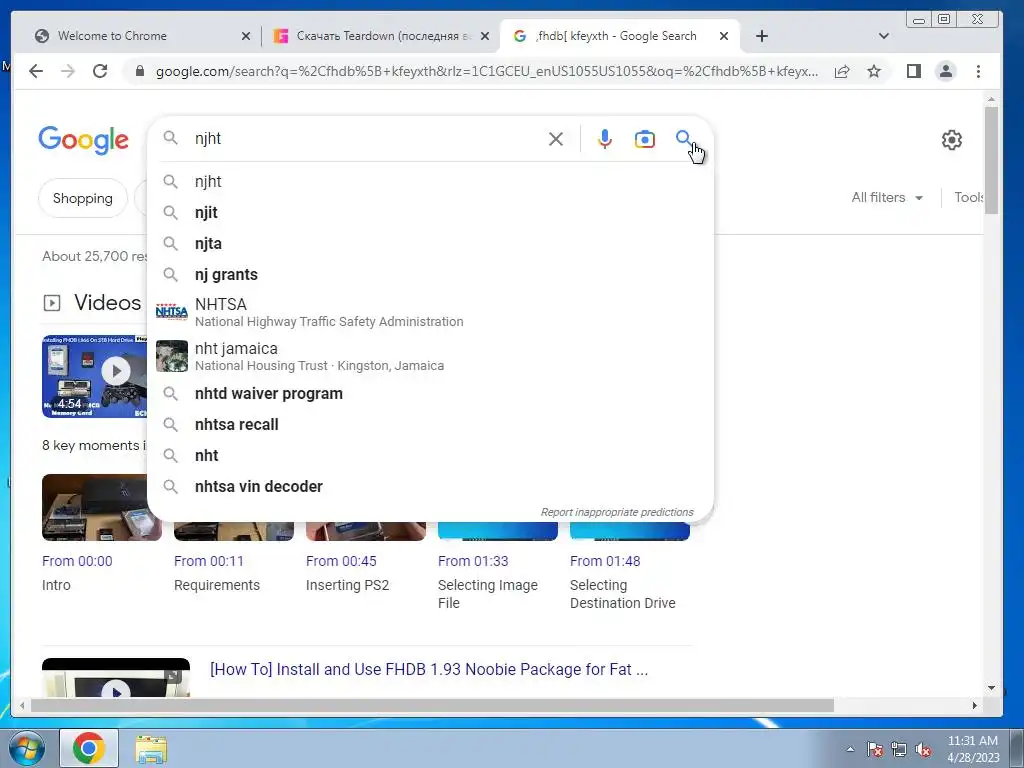Open Google quick settings gear
This screenshot has height=768, width=1024.
[952, 139]
